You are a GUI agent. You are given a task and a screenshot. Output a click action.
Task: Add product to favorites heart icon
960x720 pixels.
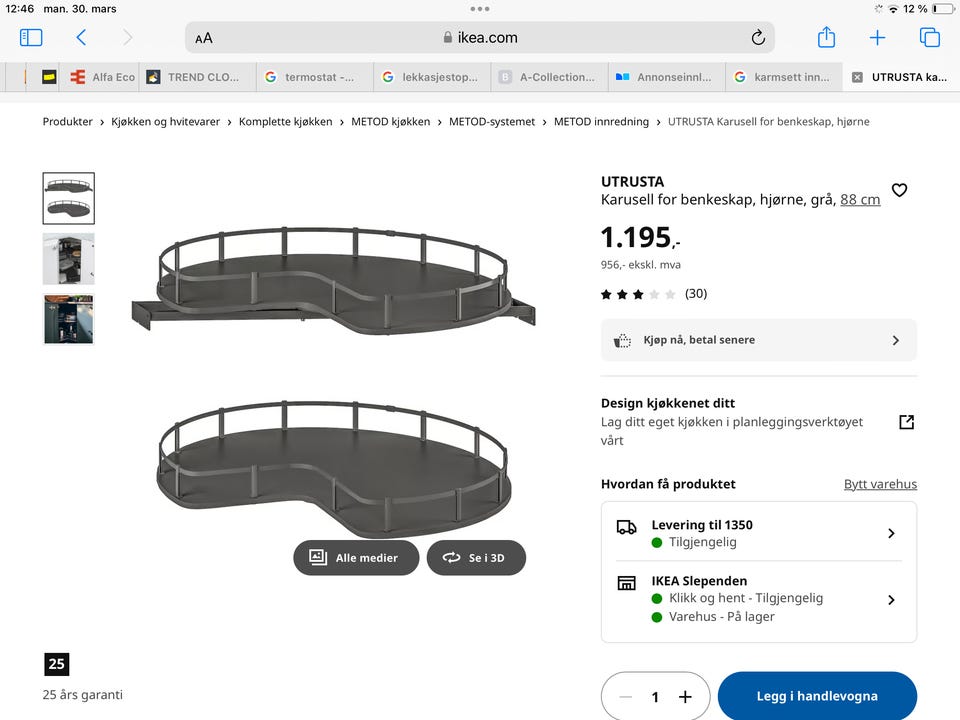point(899,190)
